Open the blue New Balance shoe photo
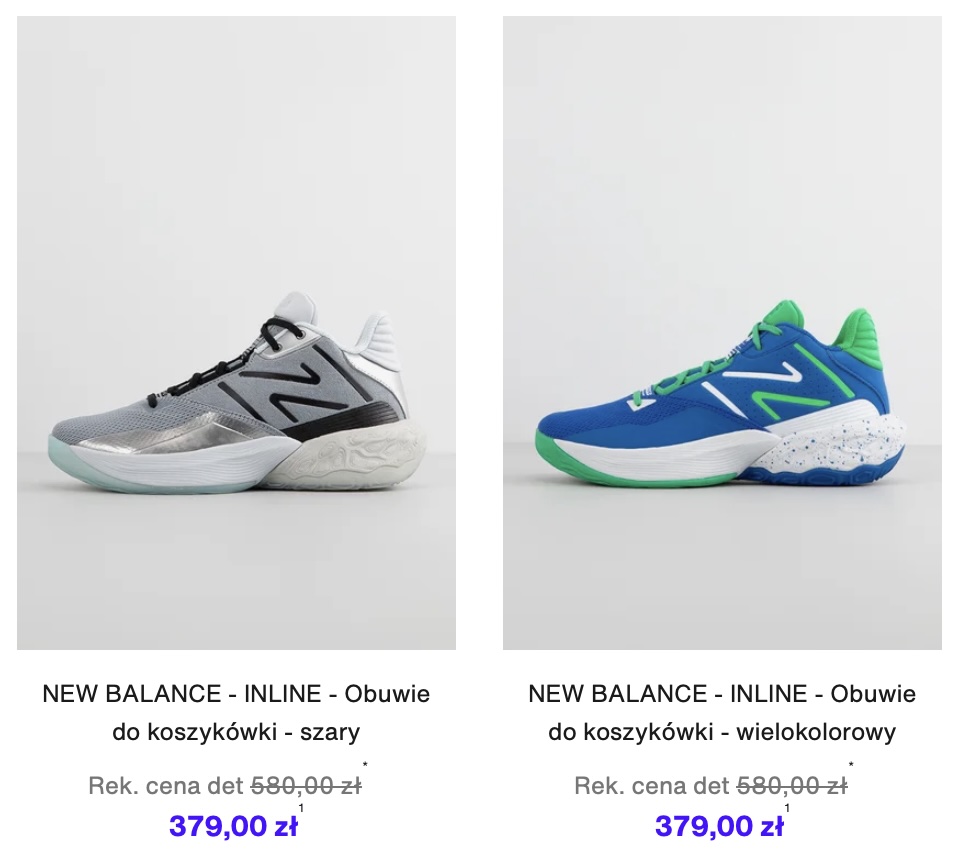This screenshot has width=958, height=866. 722,332
